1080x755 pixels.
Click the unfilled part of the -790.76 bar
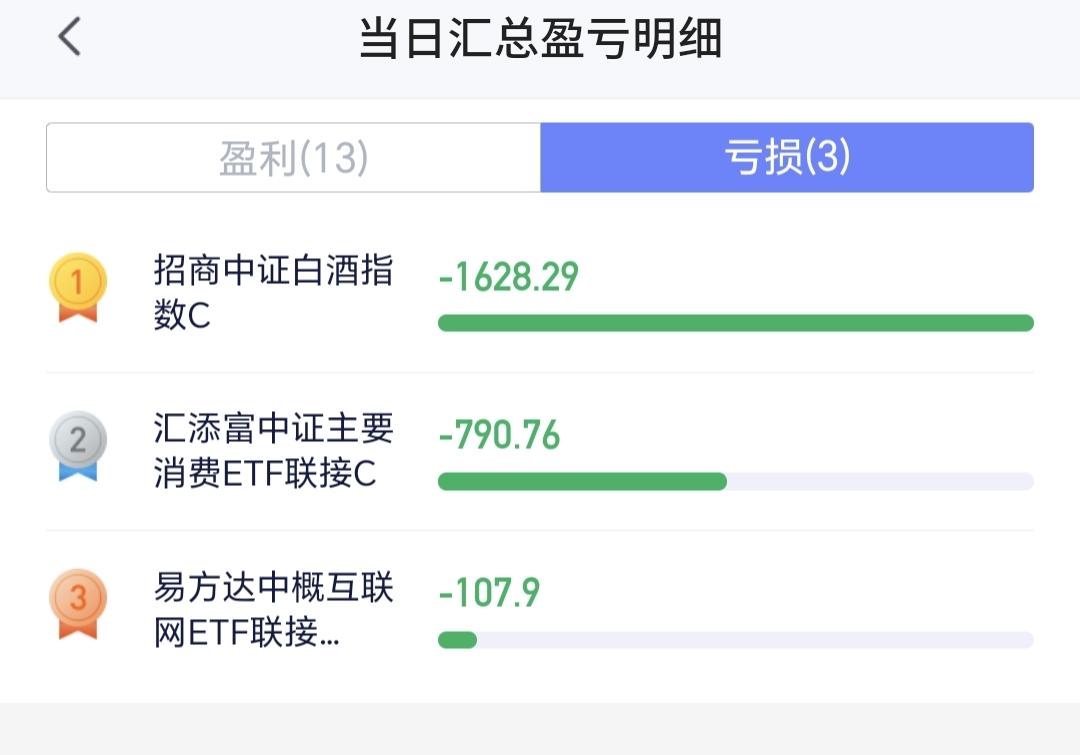click(x=880, y=482)
